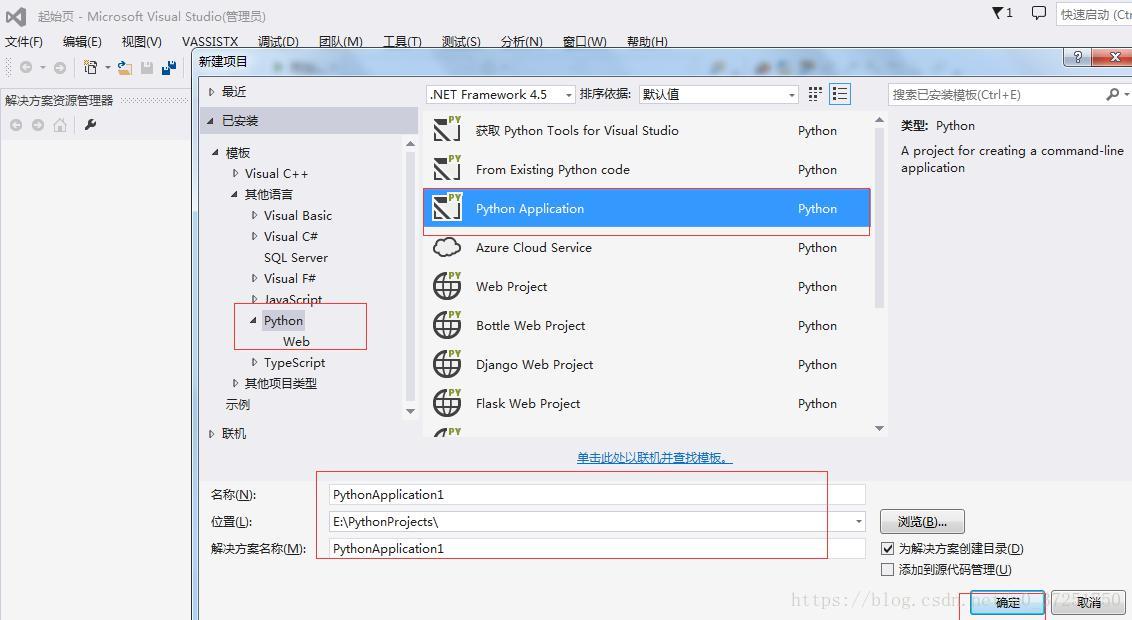The width and height of the screenshot is (1132, 620).
Task: Click Solution Explorer home icon
Action: coord(60,125)
